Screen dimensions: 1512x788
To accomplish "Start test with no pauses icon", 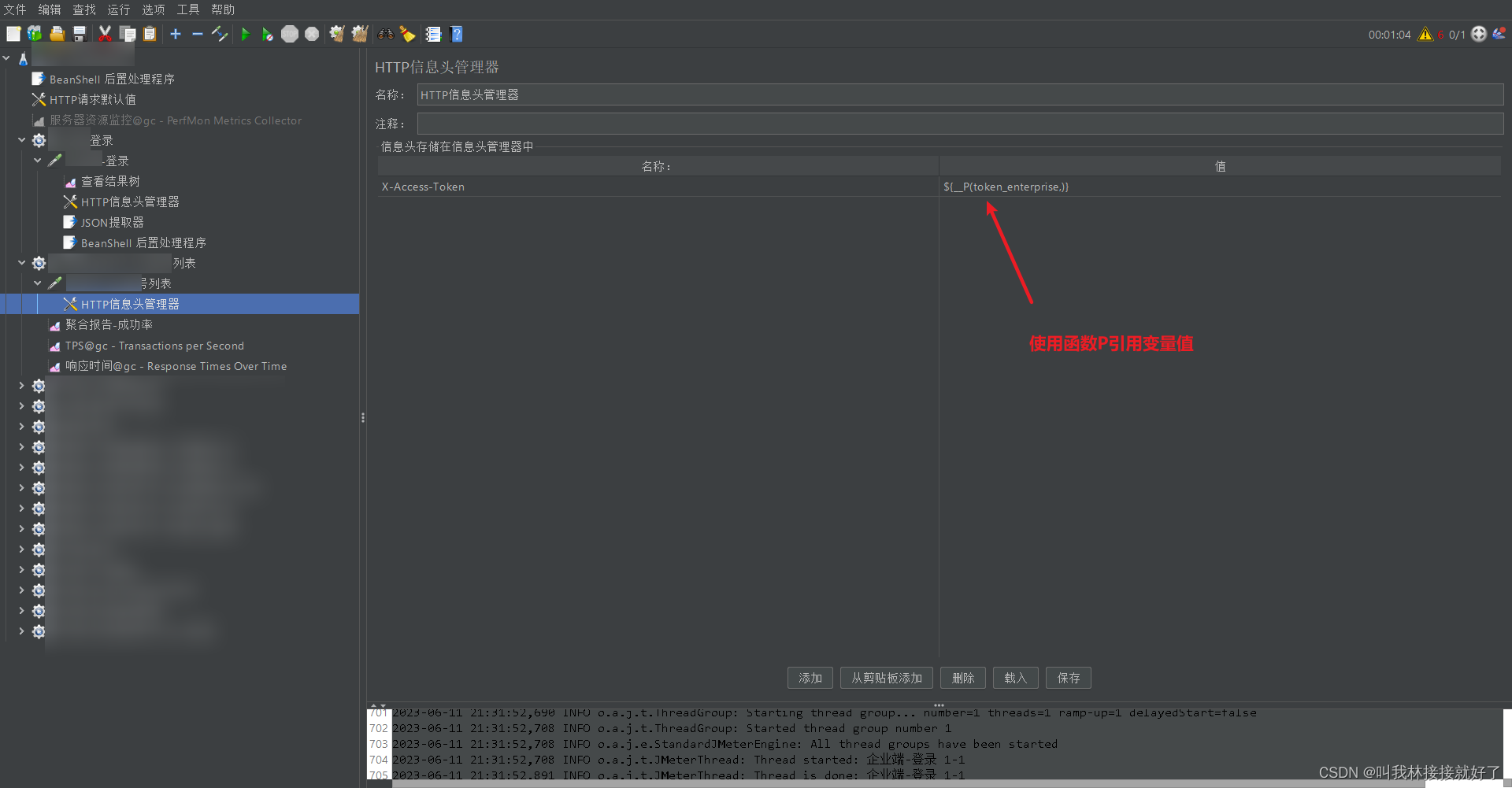I will tap(268, 34).
